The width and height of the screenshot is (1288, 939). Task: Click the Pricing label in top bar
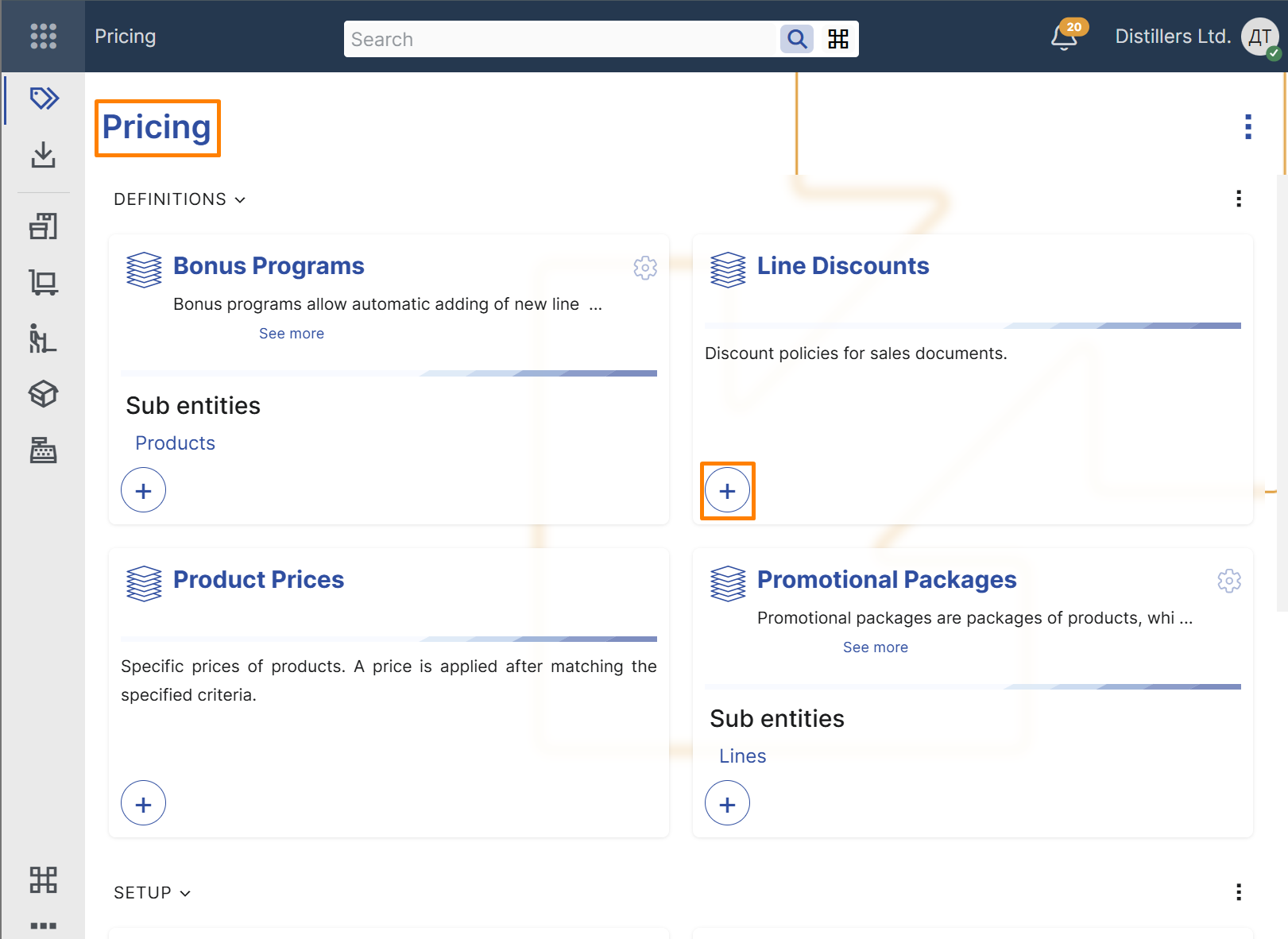126,37
